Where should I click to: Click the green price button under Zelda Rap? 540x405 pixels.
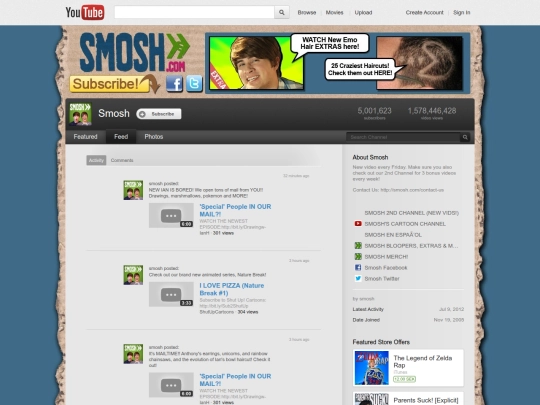pyautogui.click(x=404, y=379)
